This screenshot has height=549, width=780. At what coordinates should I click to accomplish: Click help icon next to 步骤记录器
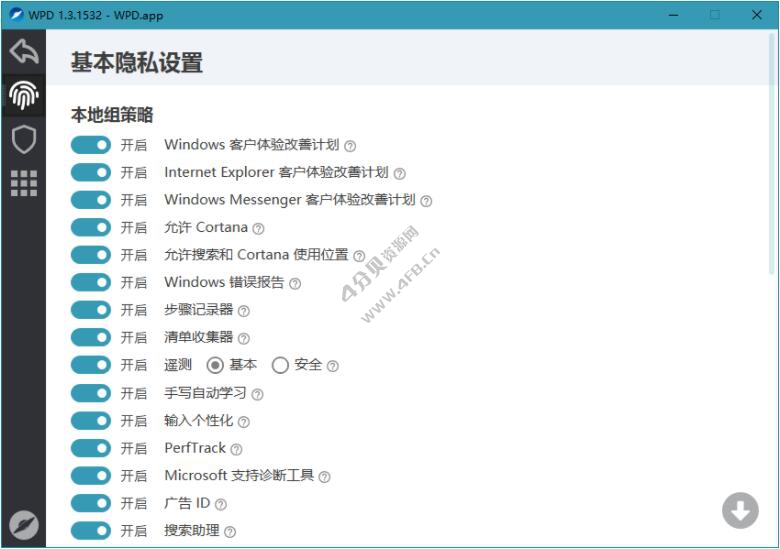(x=243, y=311)
